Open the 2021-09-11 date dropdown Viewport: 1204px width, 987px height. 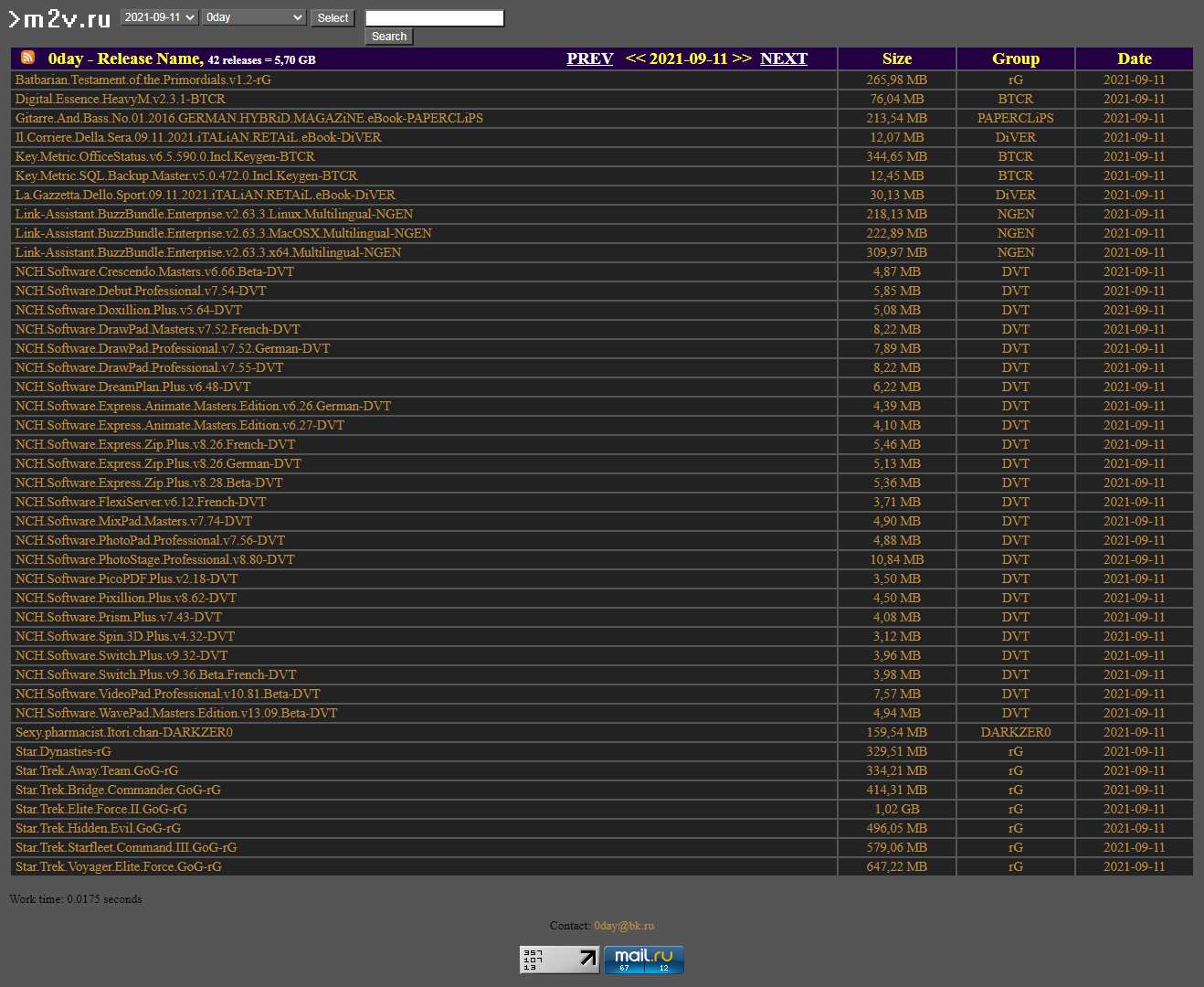click(x=160, y=17)
